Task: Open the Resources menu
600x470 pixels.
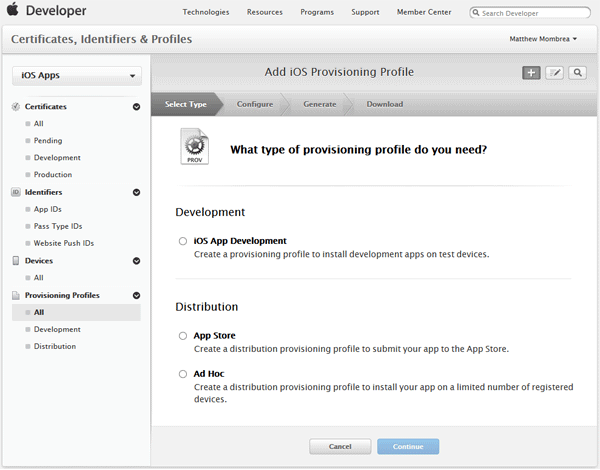Action: (264, 12)
